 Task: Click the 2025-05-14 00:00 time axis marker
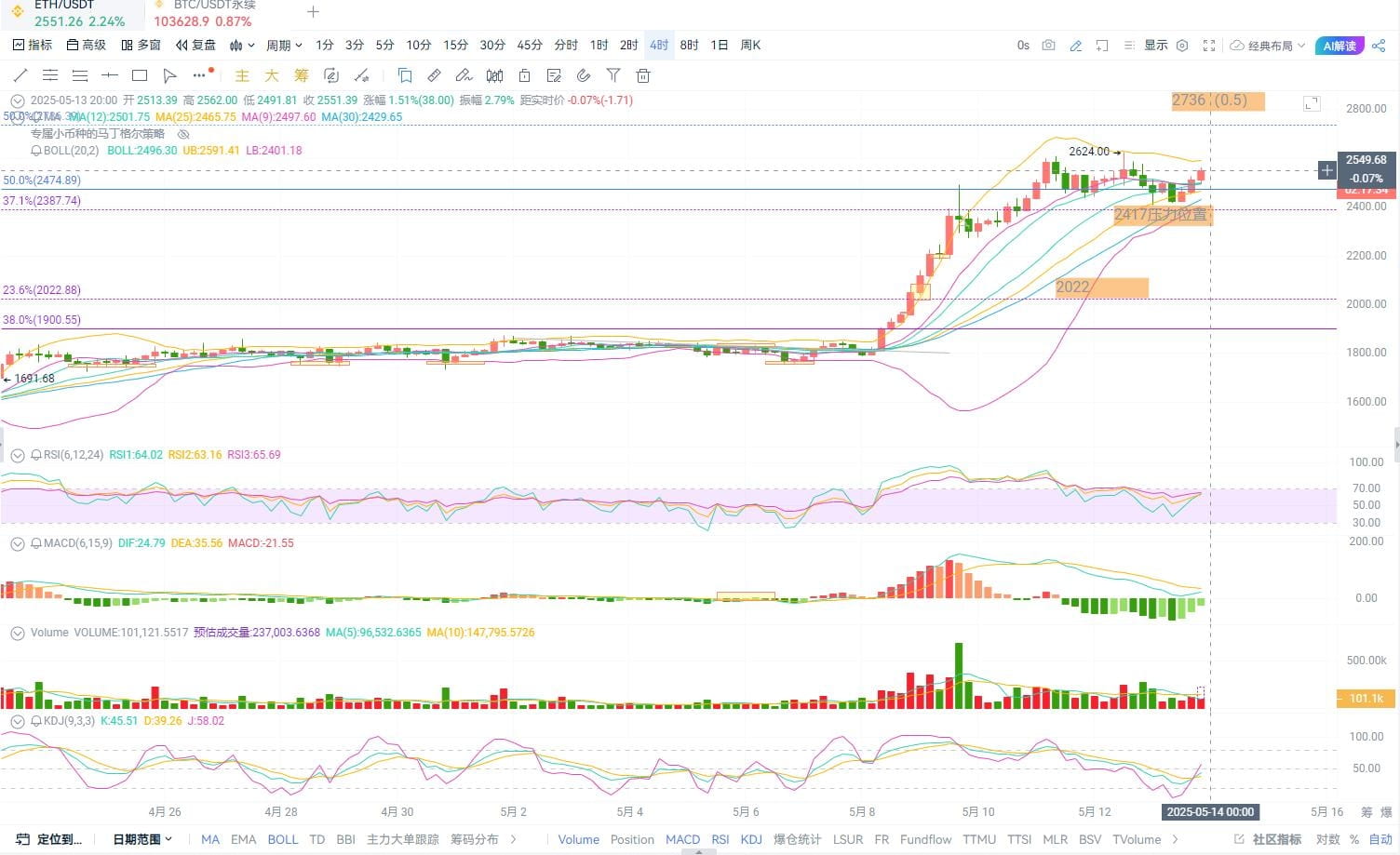1210,811
